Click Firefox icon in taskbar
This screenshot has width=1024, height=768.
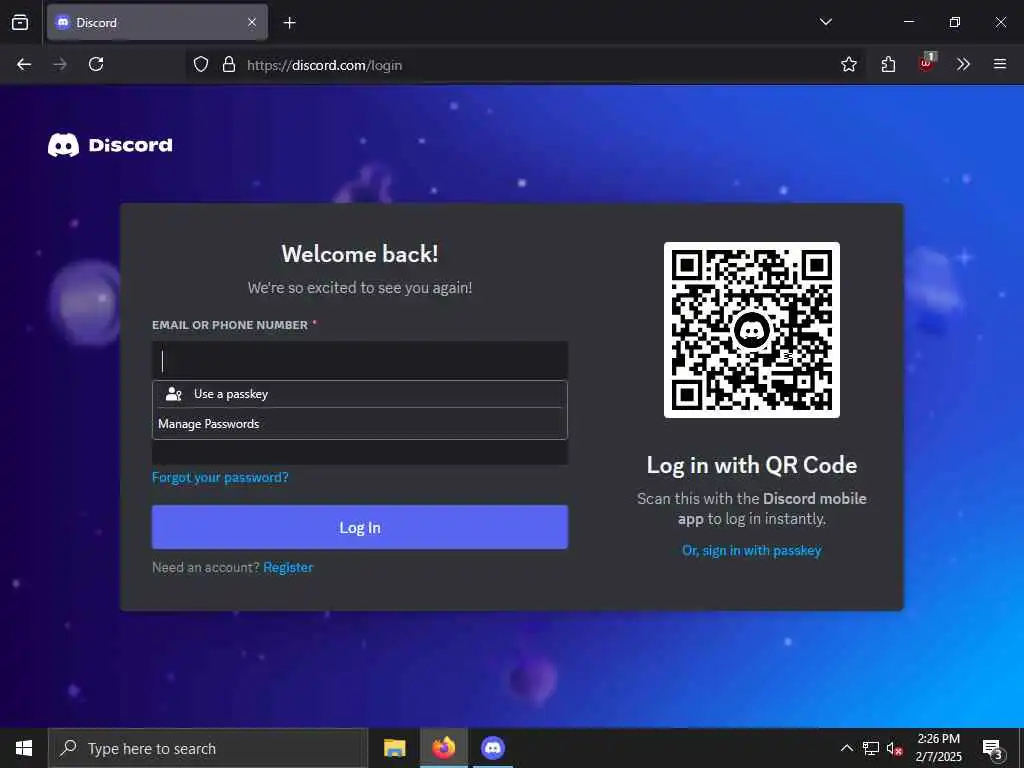(443, 748)
